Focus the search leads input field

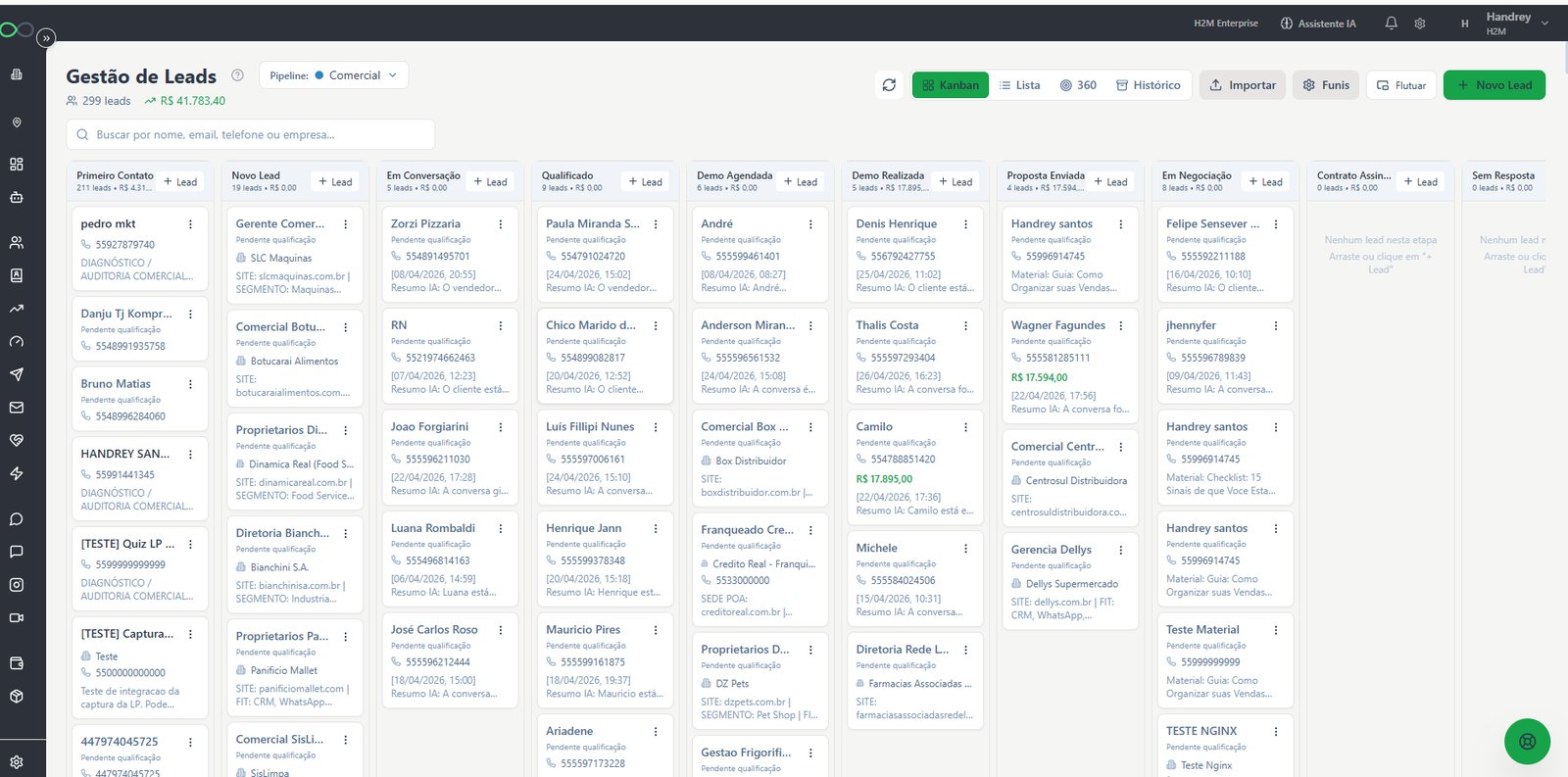[x=251, y=134]
